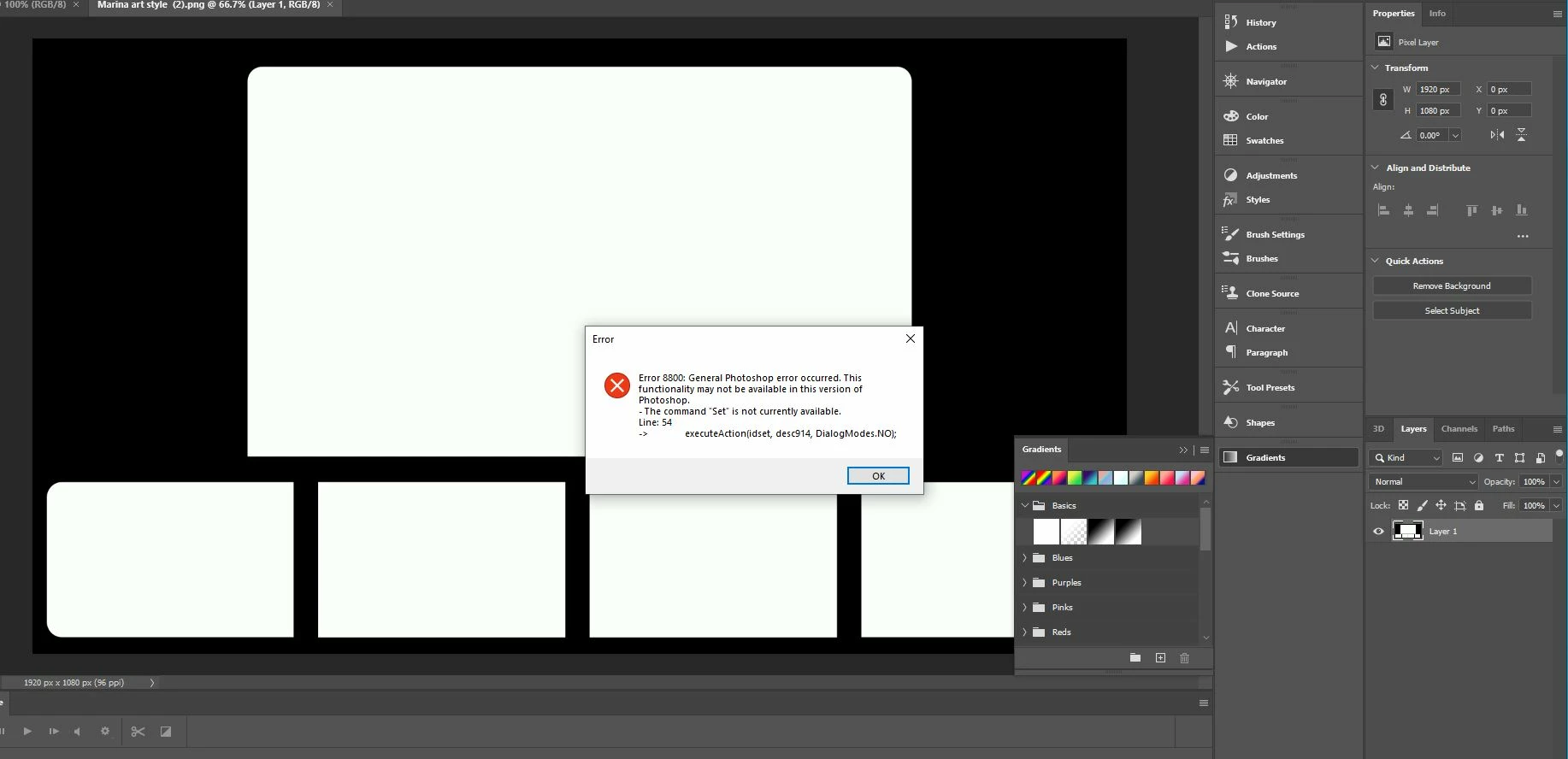The height and width of the screenshot is (759, 1568).
Task: Open the Navigator panel
Action: point(1266,81)
